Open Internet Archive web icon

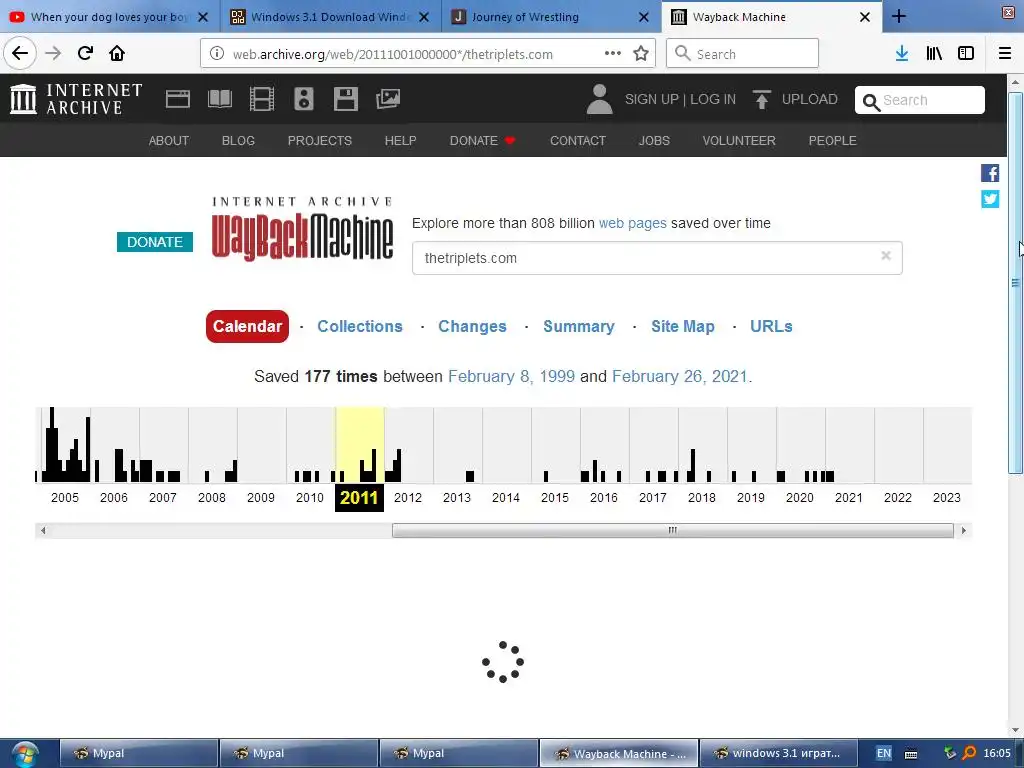[178, 99]
